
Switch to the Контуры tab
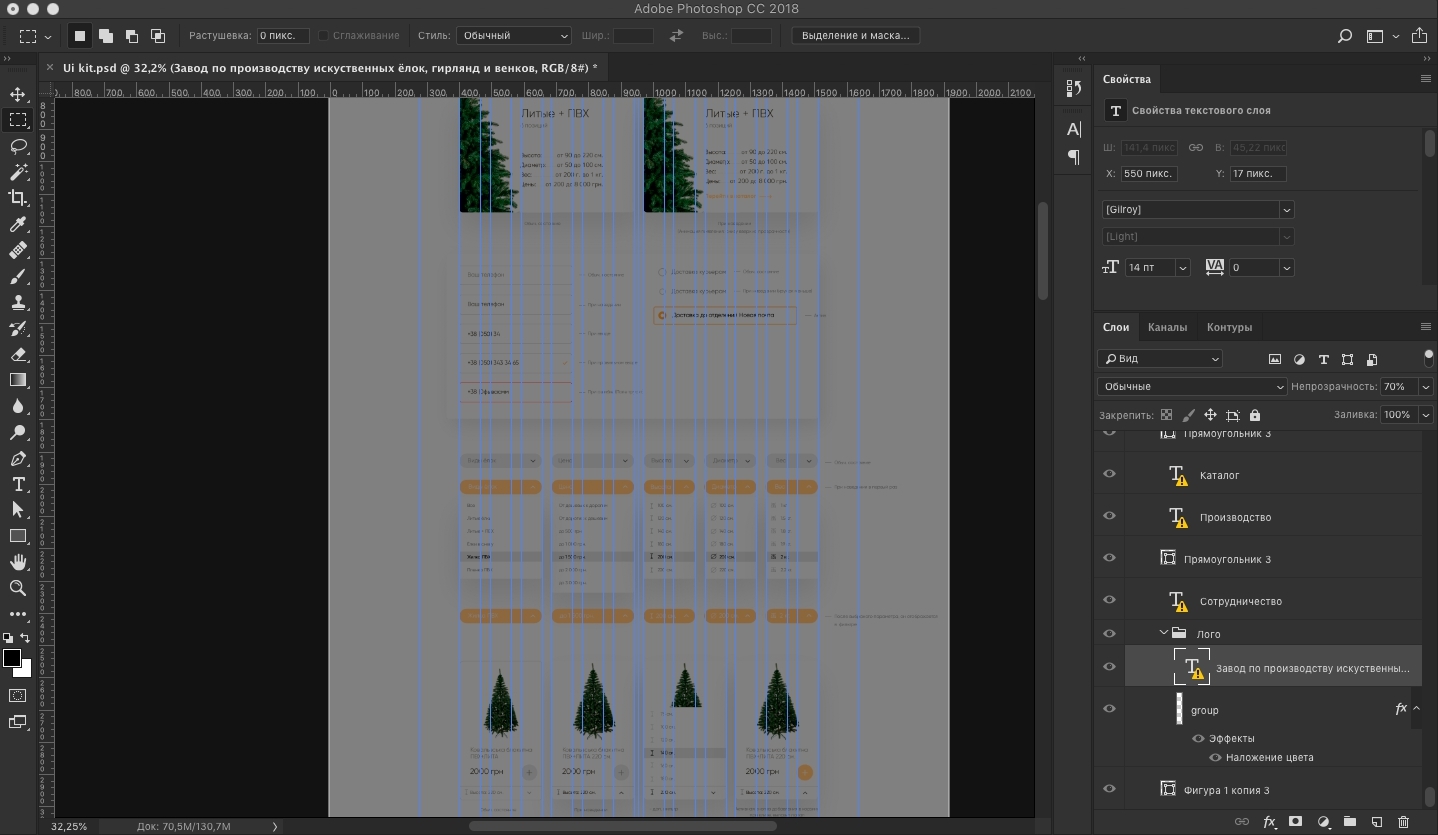(x=1229, y=327)
